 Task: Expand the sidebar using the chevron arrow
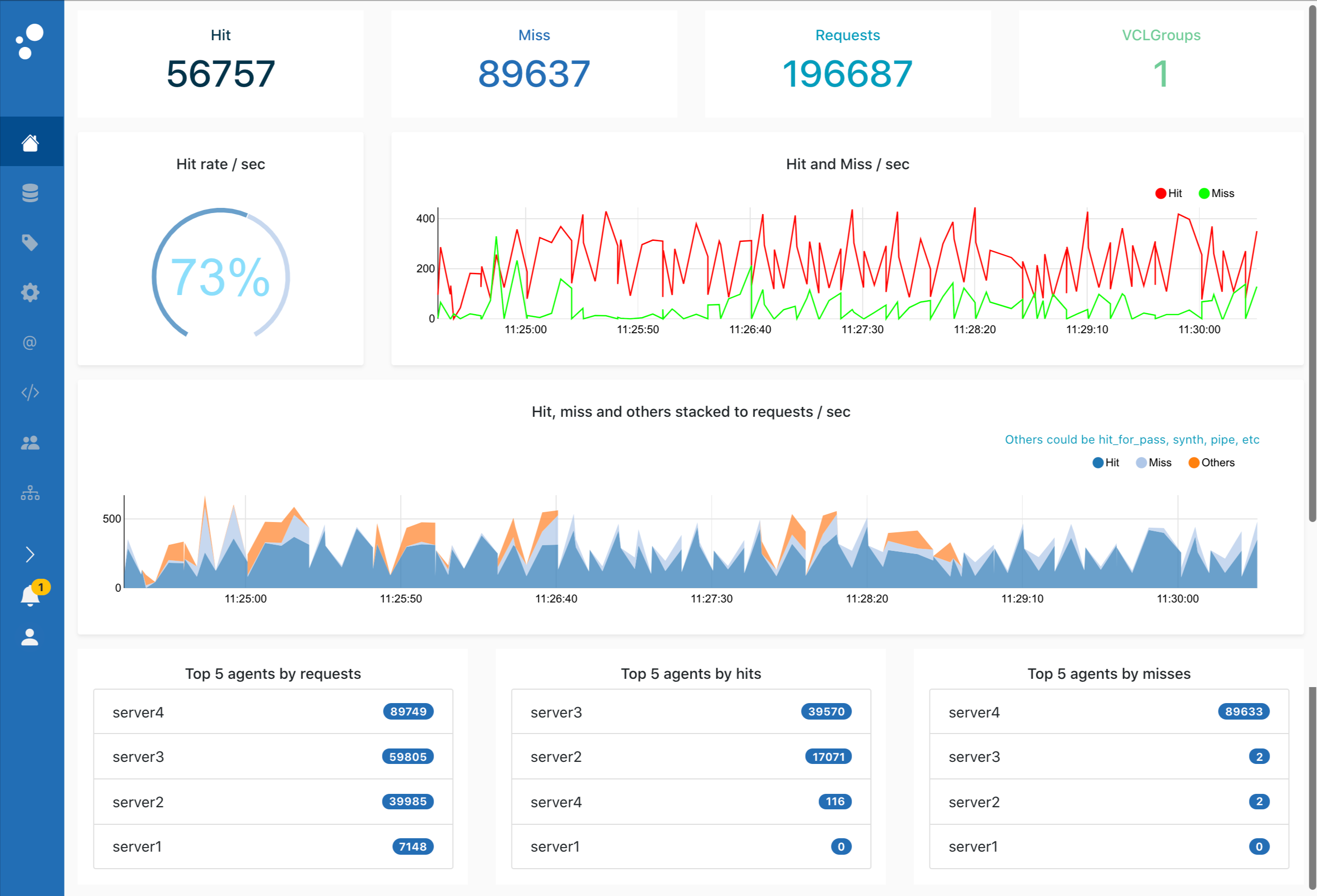30,553
